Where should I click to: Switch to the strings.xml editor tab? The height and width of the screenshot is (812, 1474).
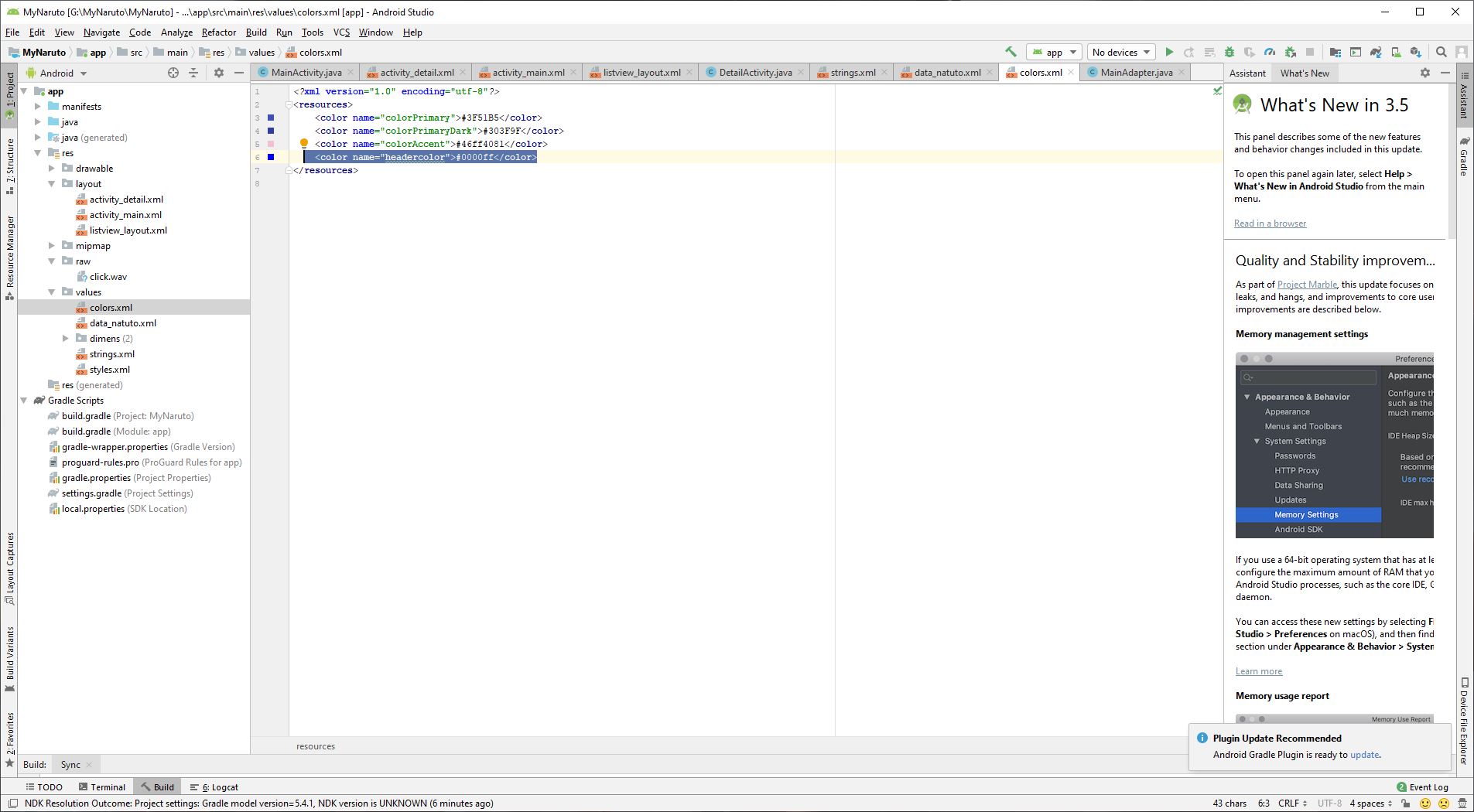coord(853,73)
